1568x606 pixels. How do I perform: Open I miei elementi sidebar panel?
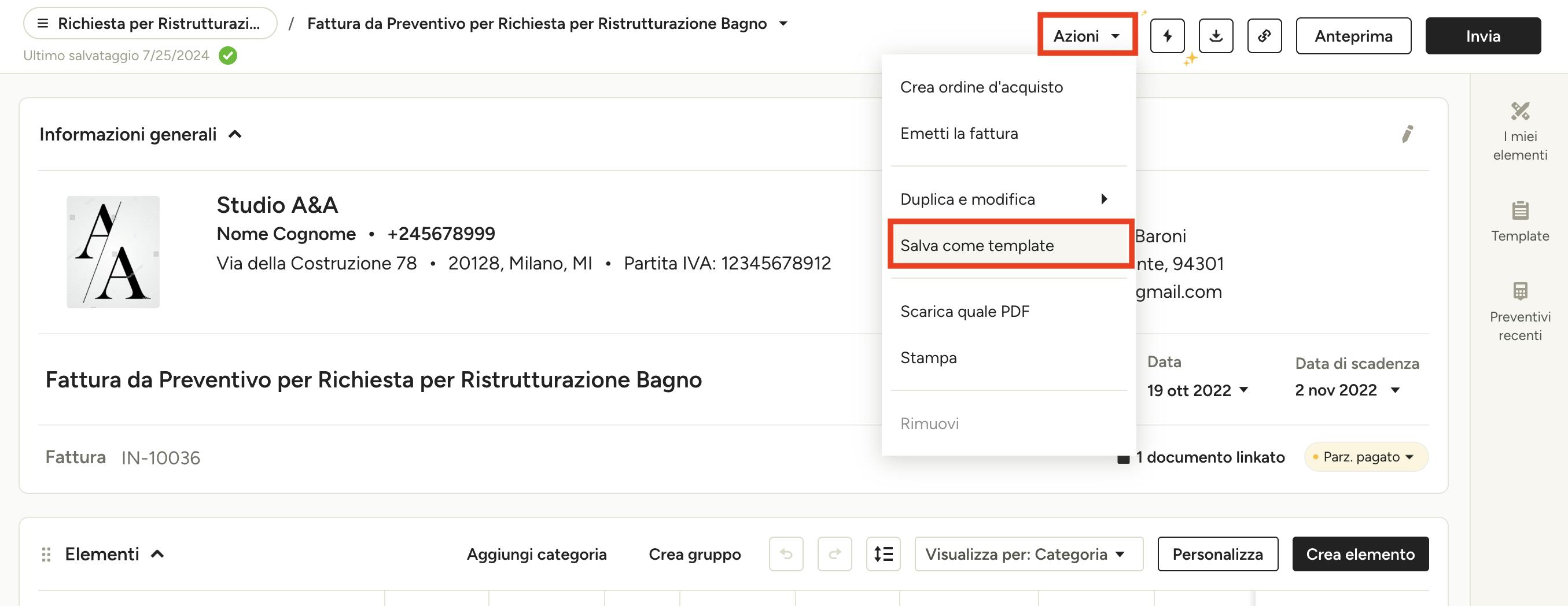tap(1519, 132)
